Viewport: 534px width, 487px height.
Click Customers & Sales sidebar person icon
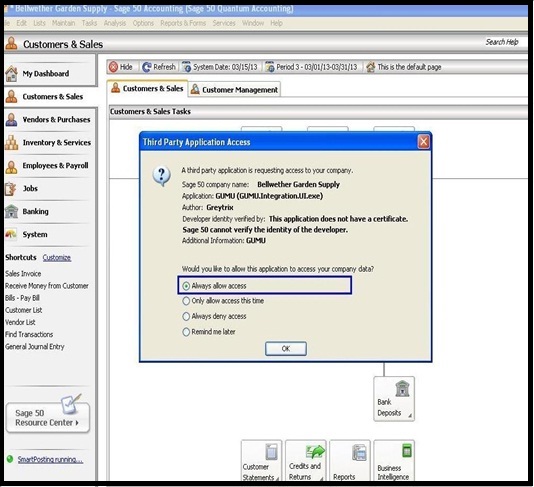point(11,96)
